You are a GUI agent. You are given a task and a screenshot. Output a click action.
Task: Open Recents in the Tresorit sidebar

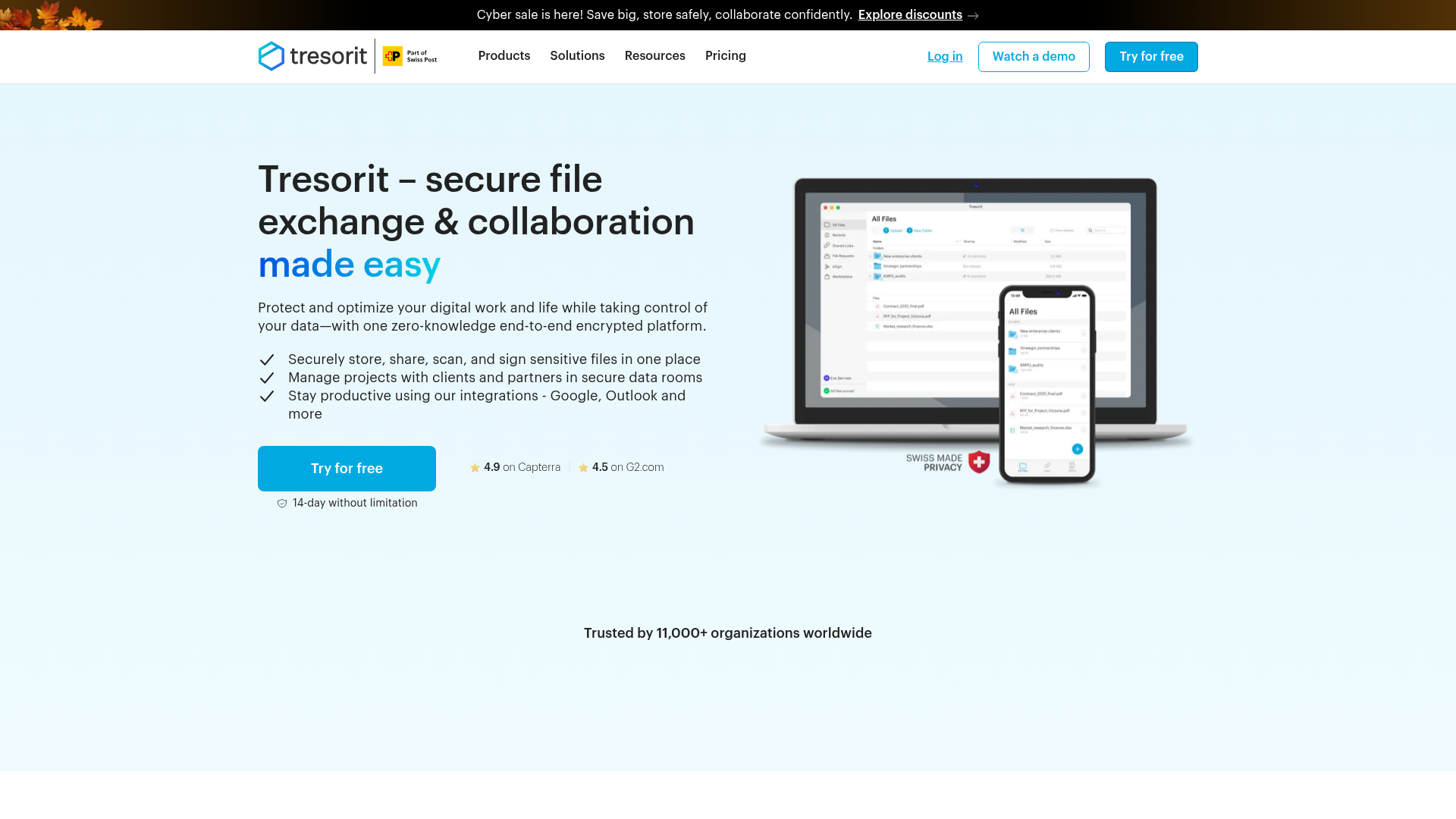(x=839, y=235)
